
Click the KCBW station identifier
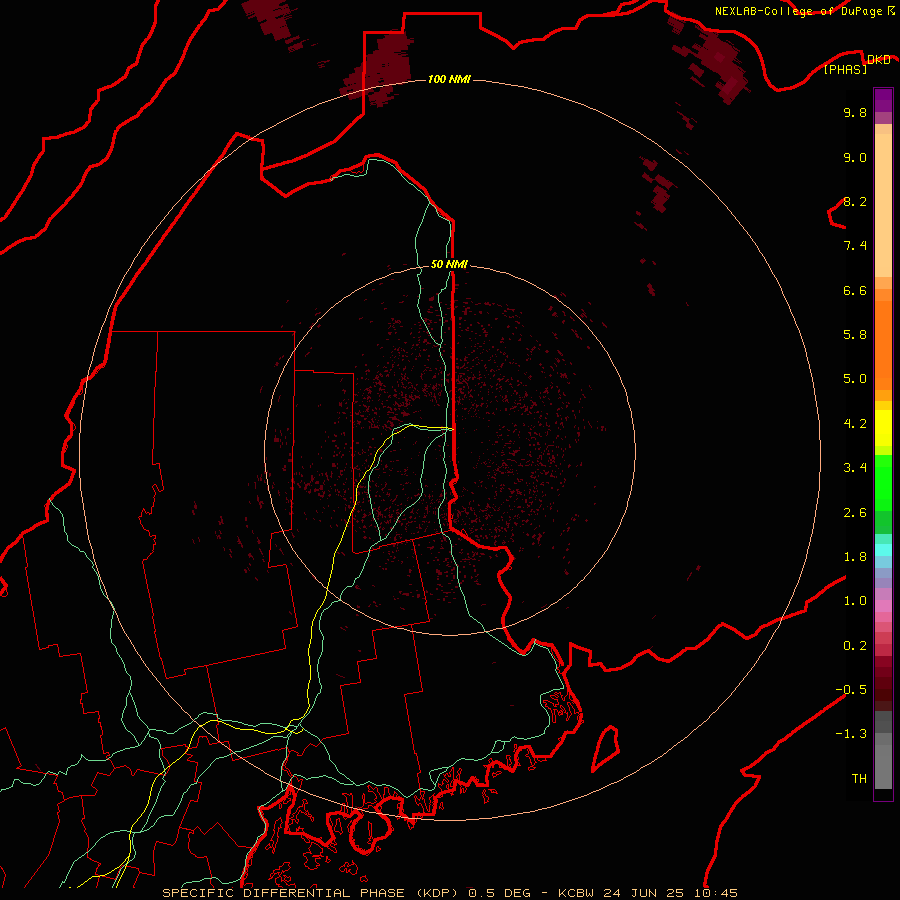576,893
